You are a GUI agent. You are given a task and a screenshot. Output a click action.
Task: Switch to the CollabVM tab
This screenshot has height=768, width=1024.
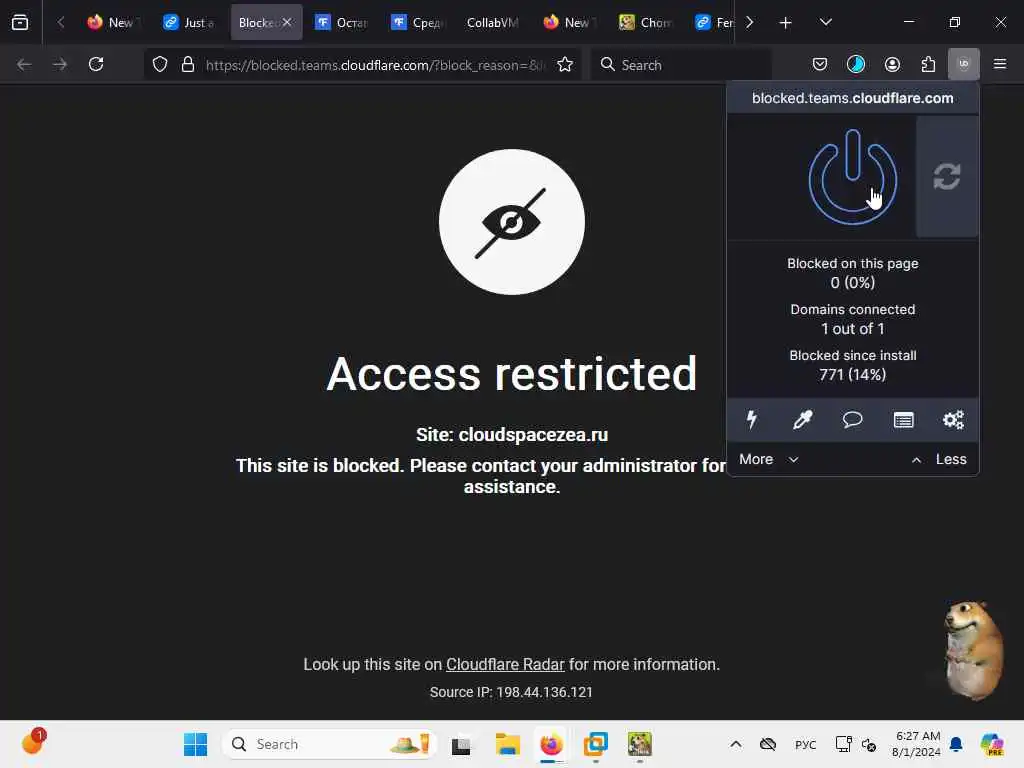pyautogui.click(x=494, y=22)
